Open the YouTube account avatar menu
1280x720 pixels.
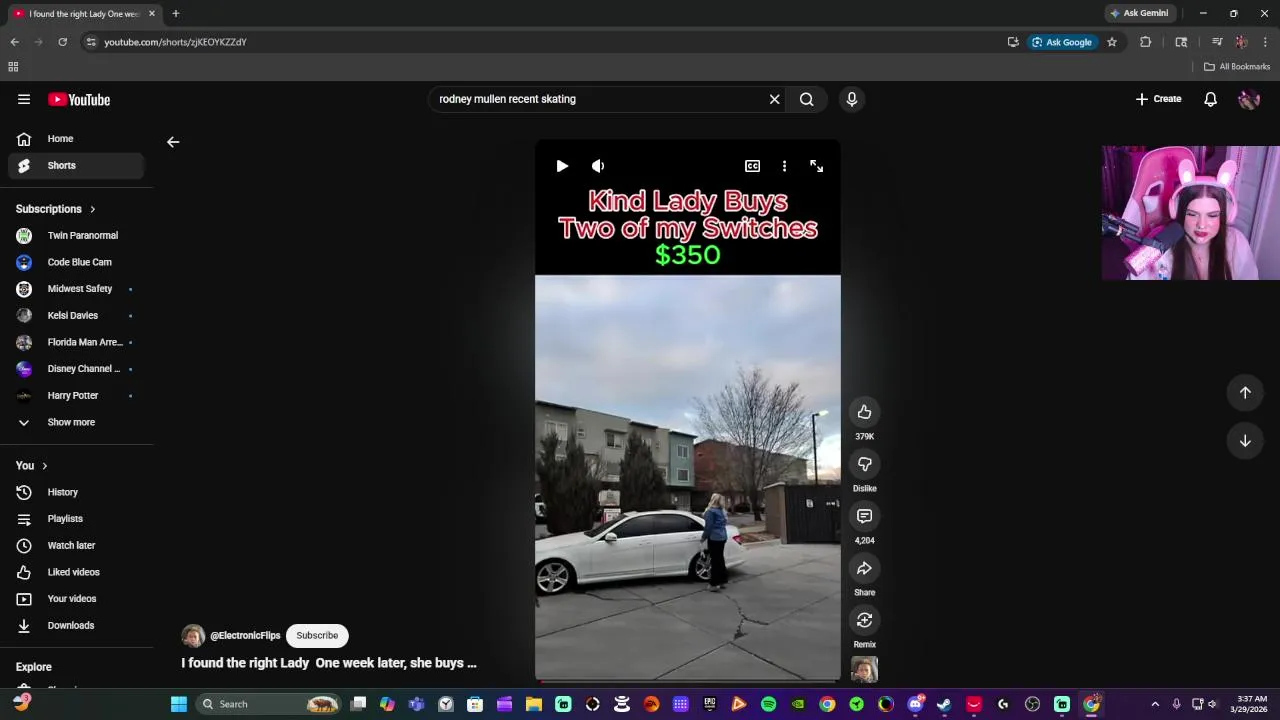[1248, 99]
